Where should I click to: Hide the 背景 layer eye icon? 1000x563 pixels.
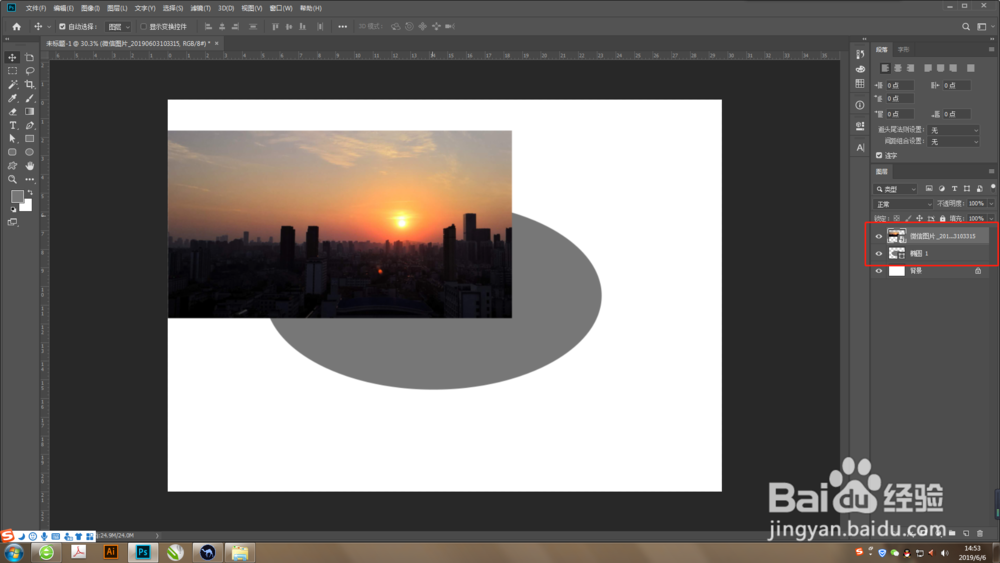(879, 271)
